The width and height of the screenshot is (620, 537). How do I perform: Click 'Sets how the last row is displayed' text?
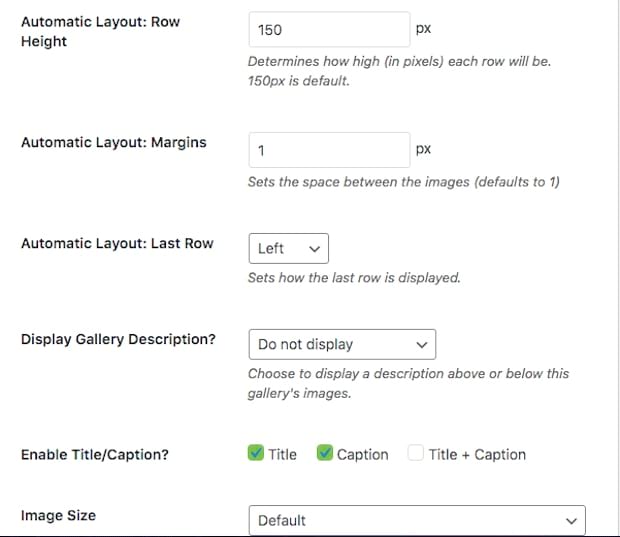click(354, 277)
